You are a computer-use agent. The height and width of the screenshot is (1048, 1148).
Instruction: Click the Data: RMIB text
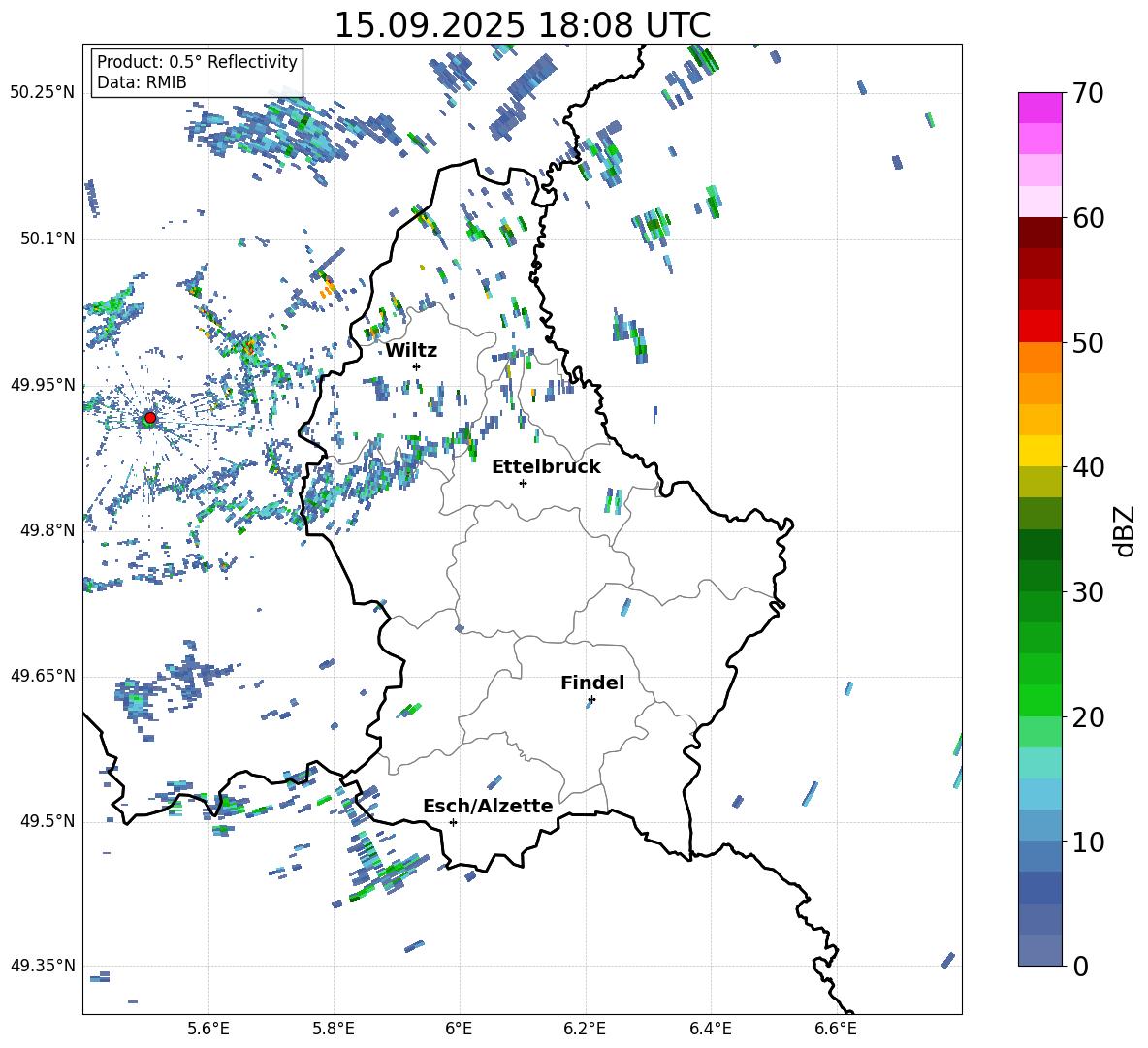click(142, 82)
